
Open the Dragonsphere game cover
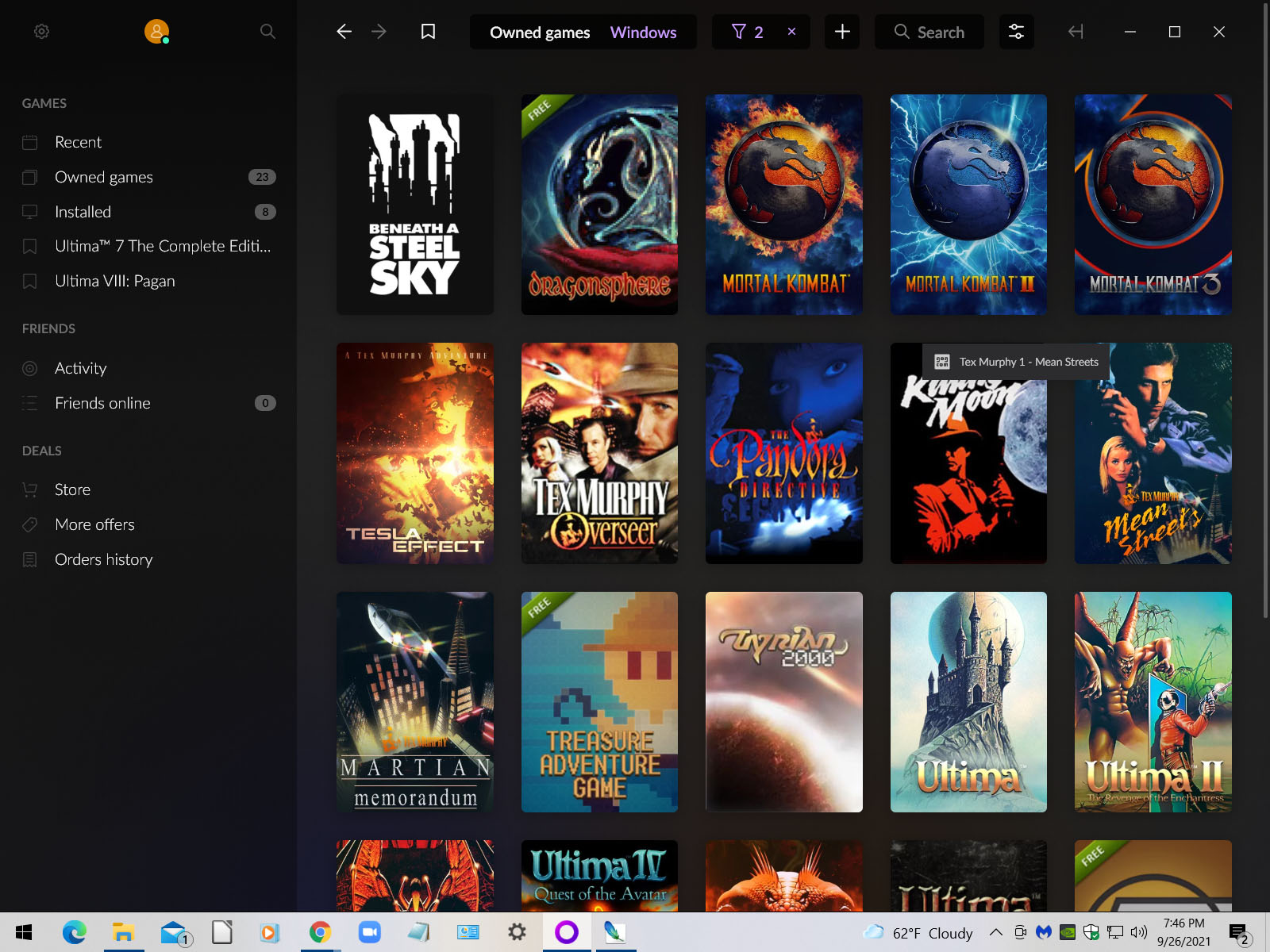click(x=599, y=205)
